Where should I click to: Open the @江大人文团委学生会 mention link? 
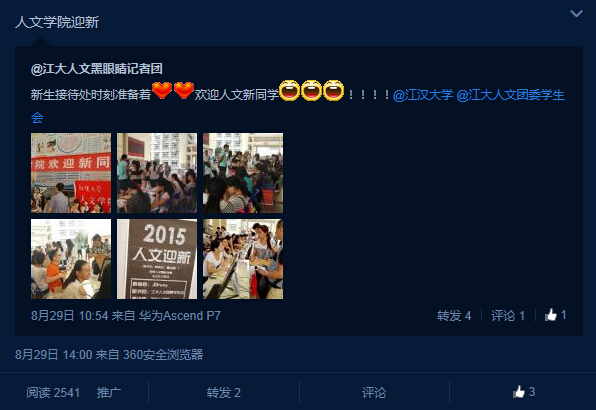[x=510, y=95]
